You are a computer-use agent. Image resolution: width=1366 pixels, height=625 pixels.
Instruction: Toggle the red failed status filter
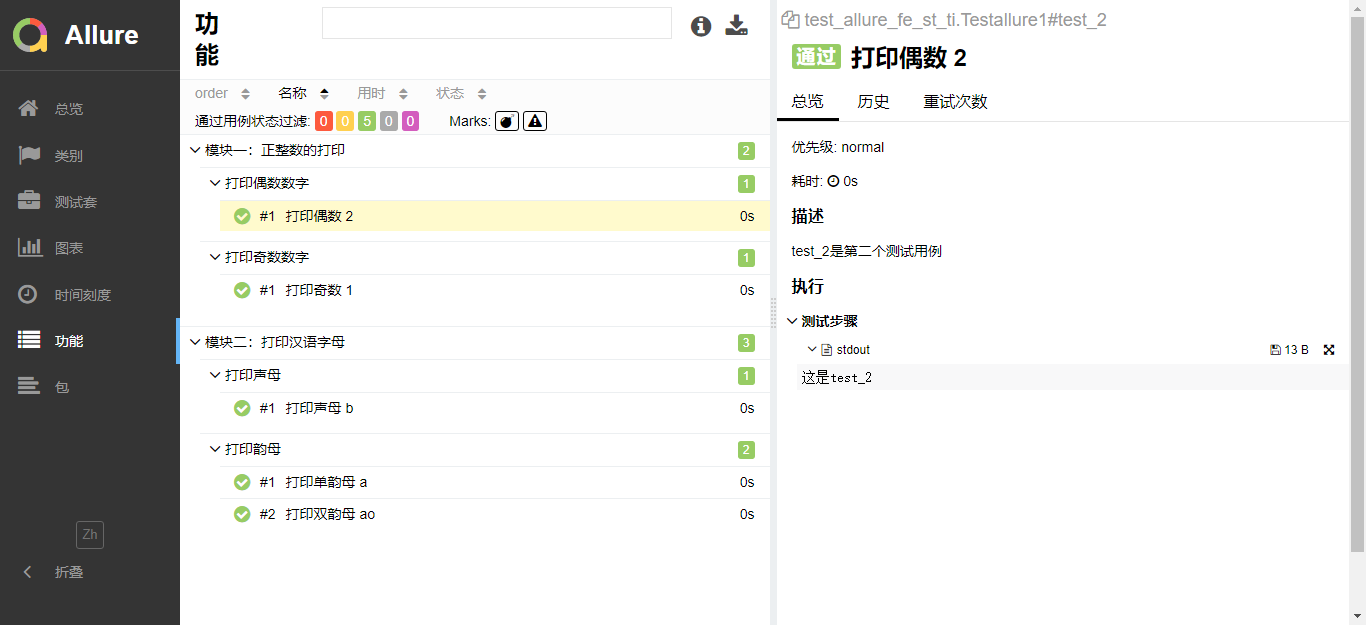click(x=324, y=121)
